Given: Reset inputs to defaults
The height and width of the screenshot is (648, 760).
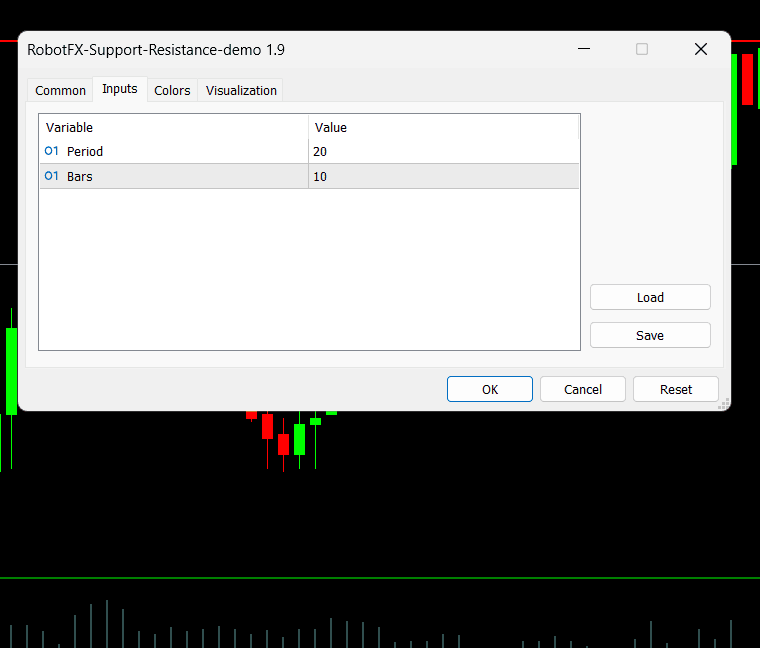Looking at the screenshot, I should pyautogui.click(x=676, y=389).
